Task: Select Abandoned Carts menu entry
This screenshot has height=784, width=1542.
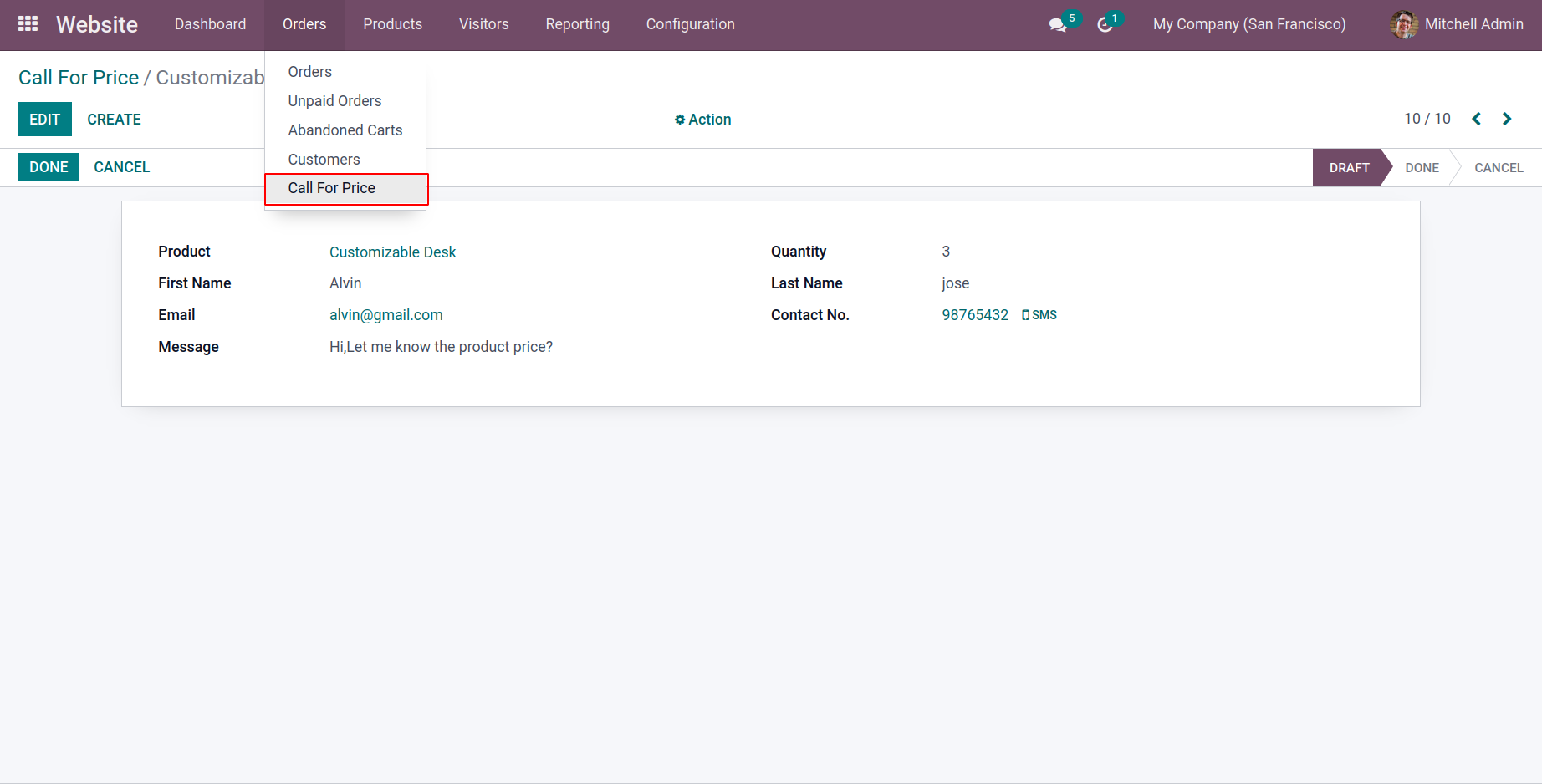Action: point(345,130)
